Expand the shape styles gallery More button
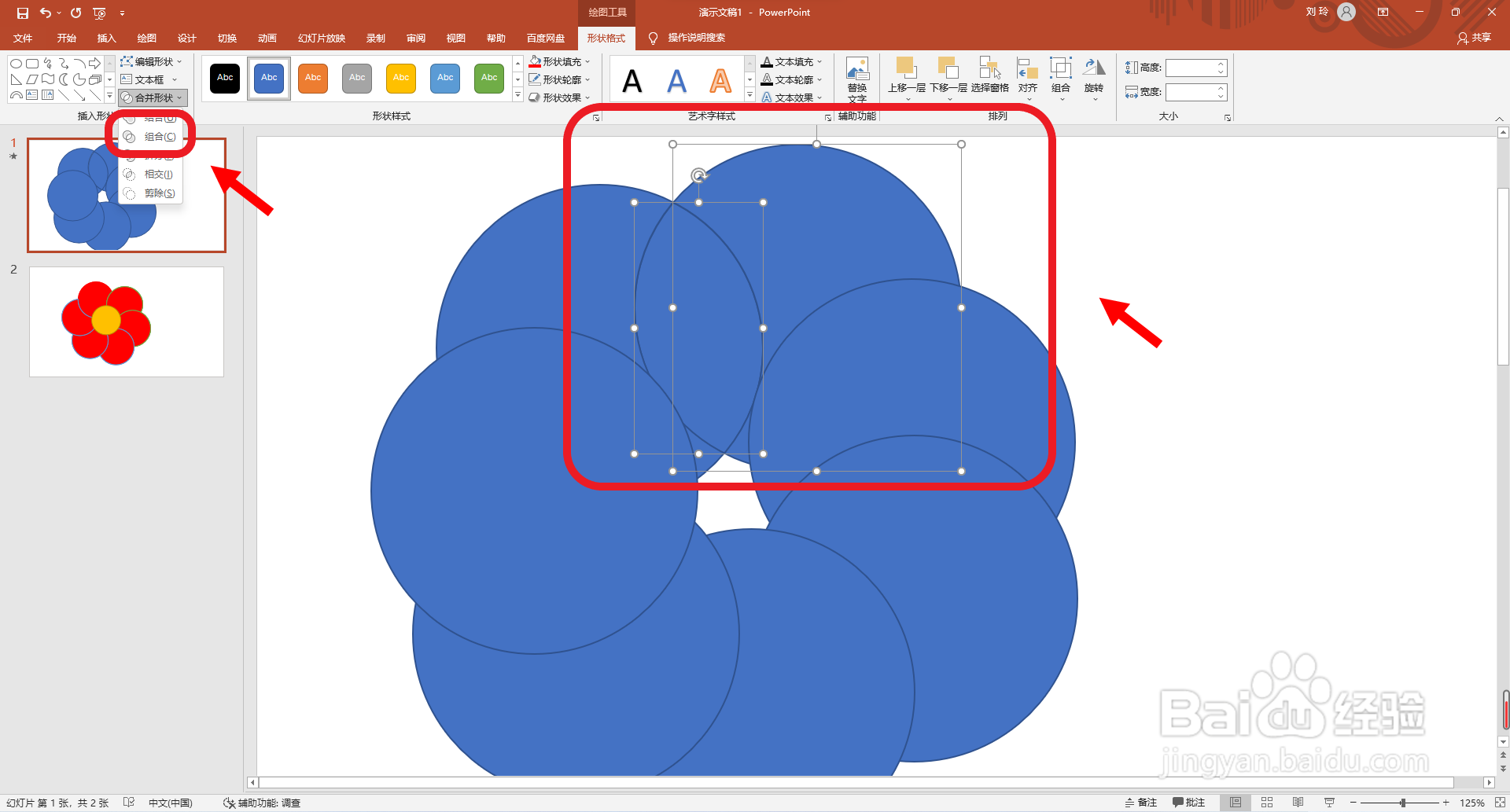Screen dimensions: 1510x812 click(517, 96)
